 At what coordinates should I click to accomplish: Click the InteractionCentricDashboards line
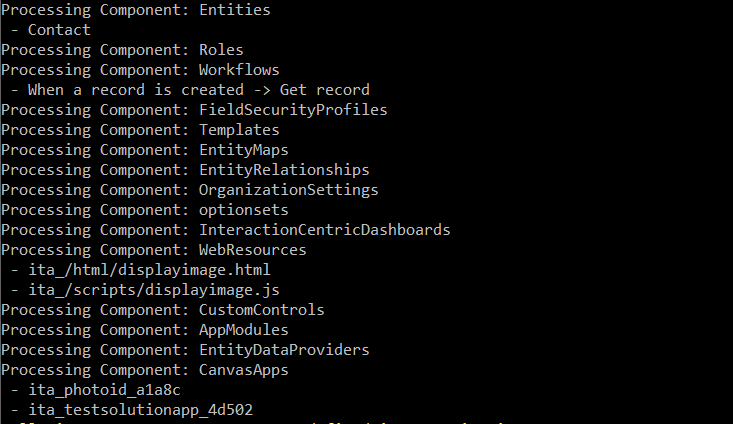coord(226,230)
